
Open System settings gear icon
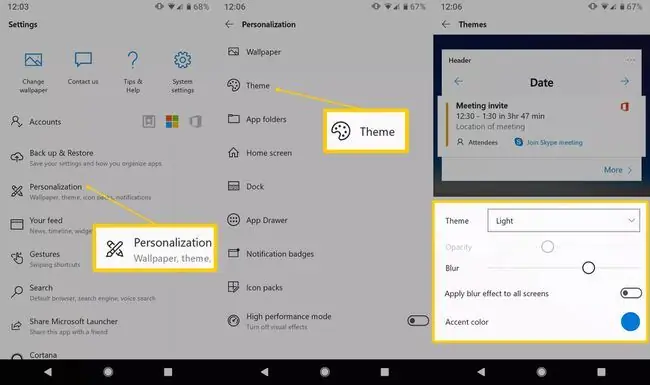182,60
